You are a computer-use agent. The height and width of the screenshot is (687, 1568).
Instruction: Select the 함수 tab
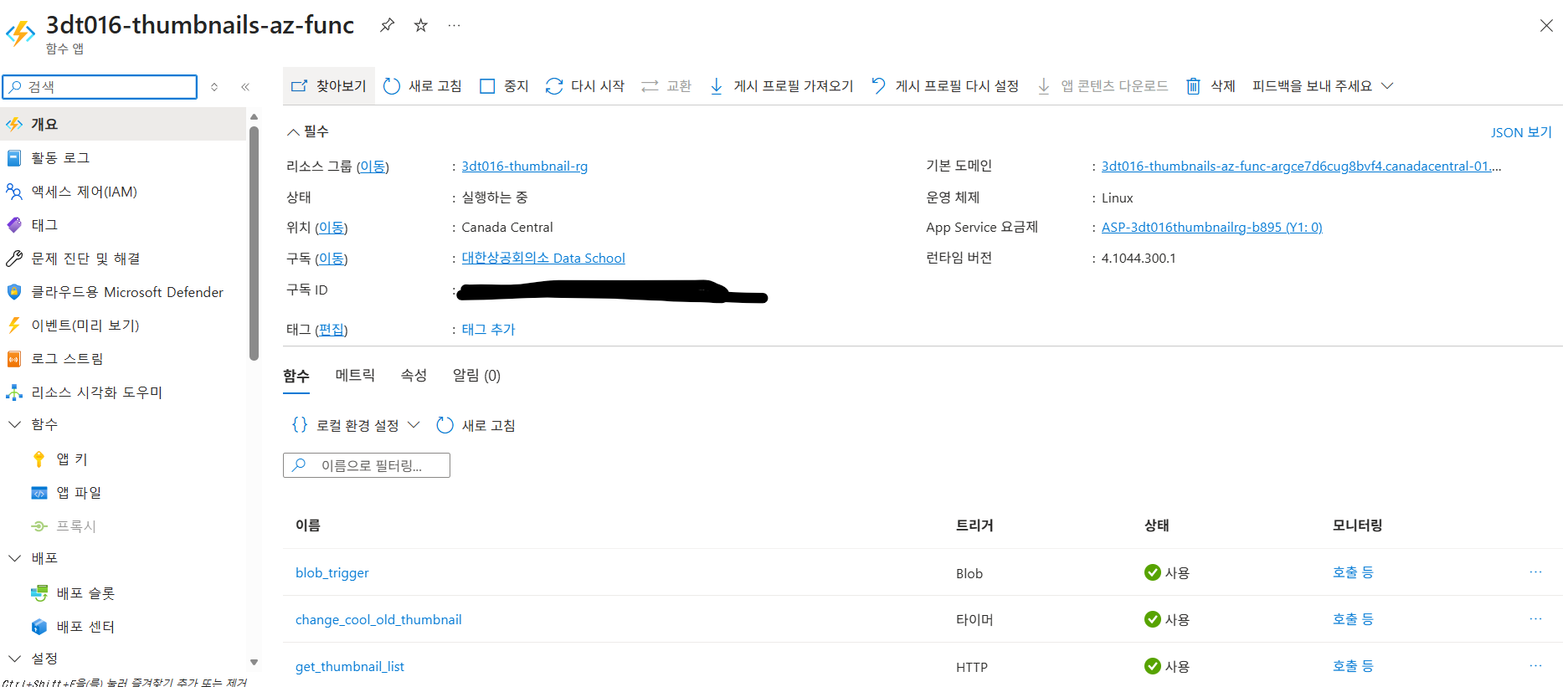(x=296, y=376)
